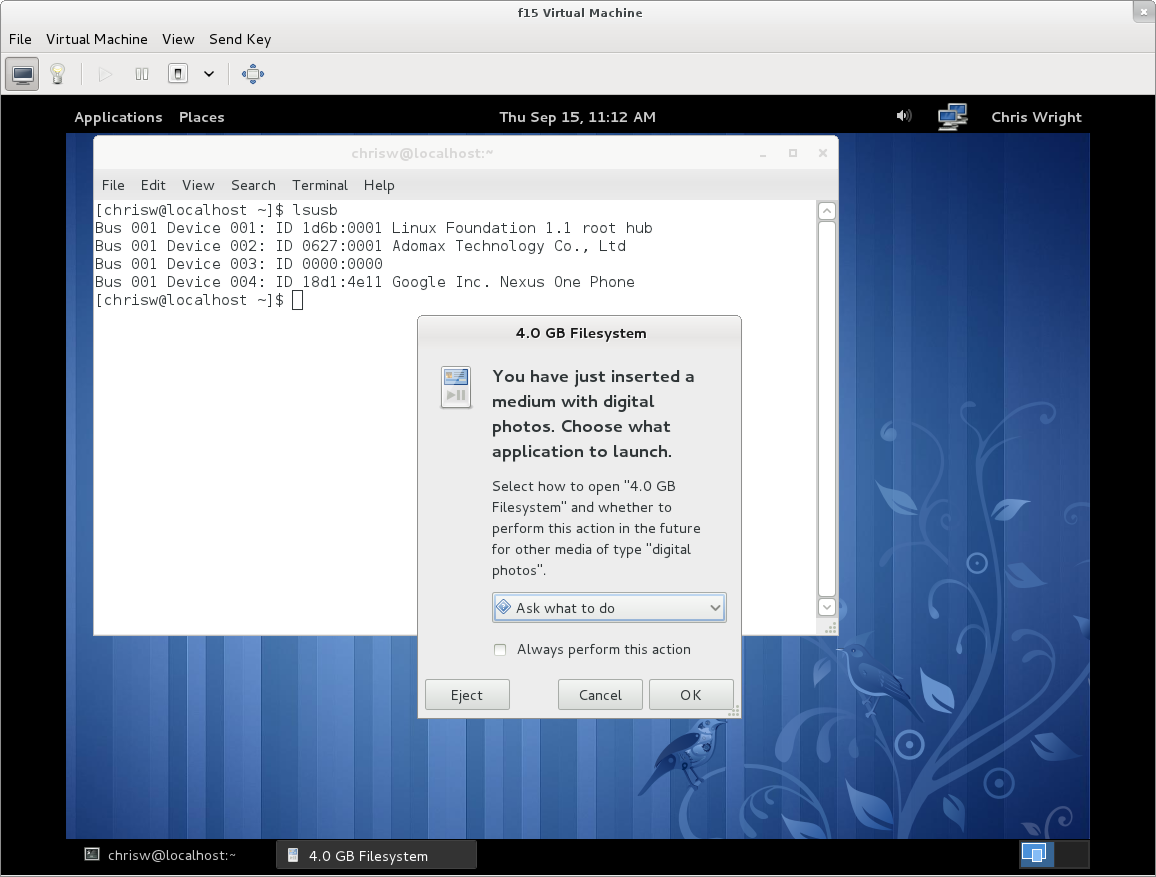Screen dimensions: 1156x877
Task: Switch to chrisw@localhost:~ taskbar item
Action: [161, 855]
